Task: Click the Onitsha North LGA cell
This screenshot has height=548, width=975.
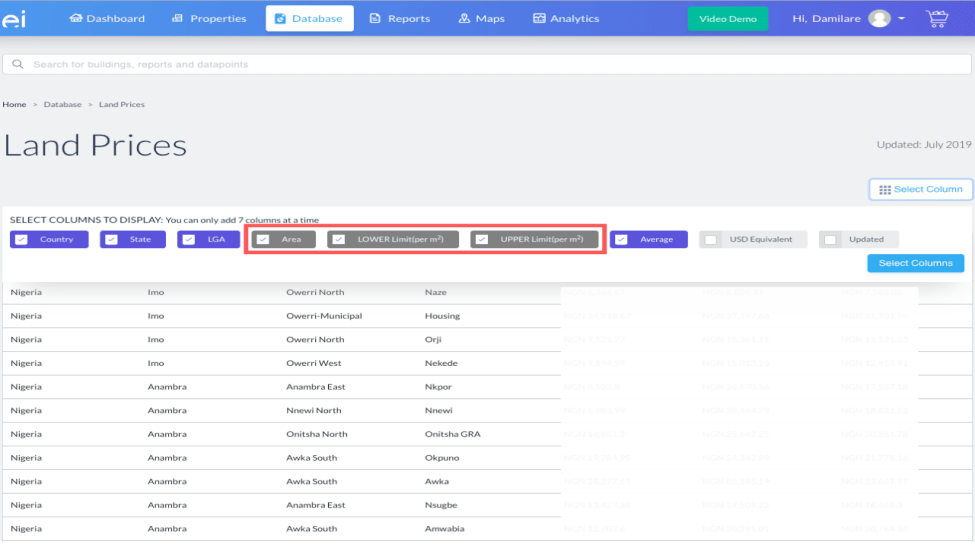Action: pos(317,434)
